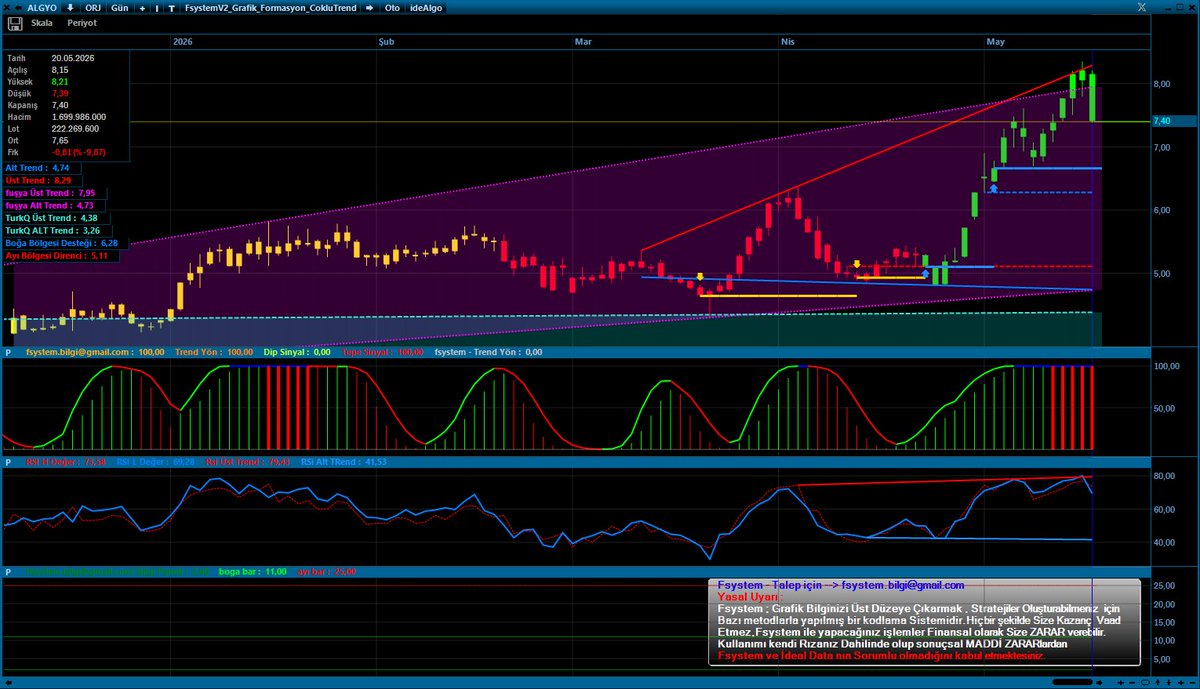Click the RSI Alt TRend 41,53 label
This screenshot has height=689, width=1200.
pos(343,462)
